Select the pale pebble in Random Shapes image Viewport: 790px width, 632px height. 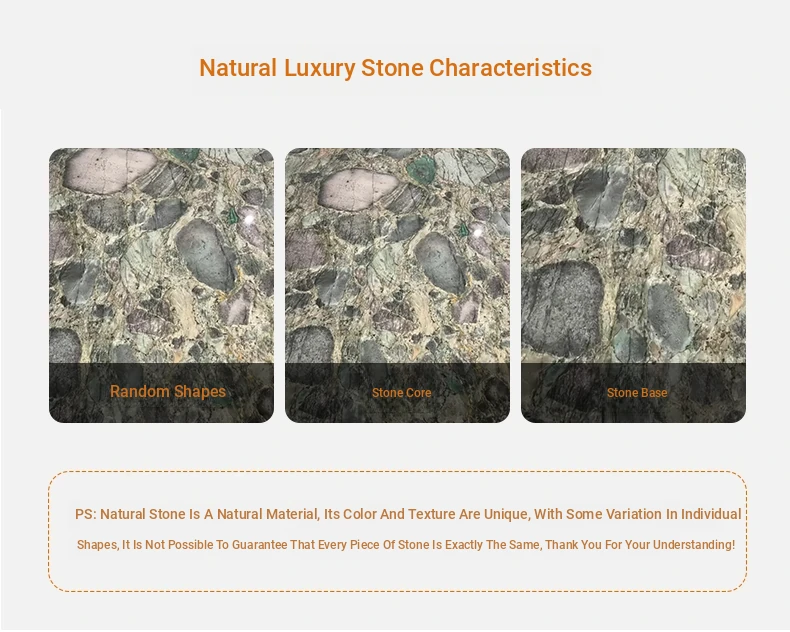coord(109,169)
